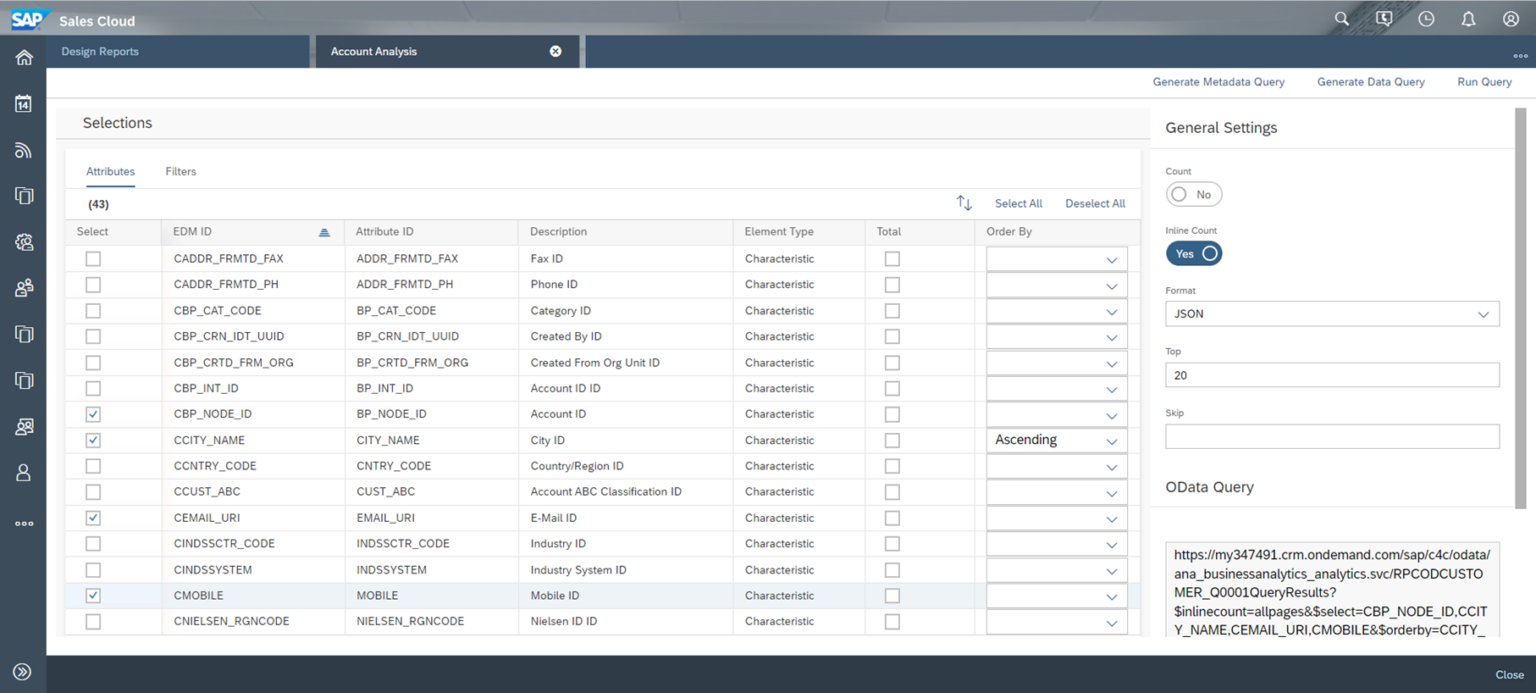Open notifications bell icon
The width and height of the screenshot is (1536, 693).
pyautogui.click(x=1468, y=19)
